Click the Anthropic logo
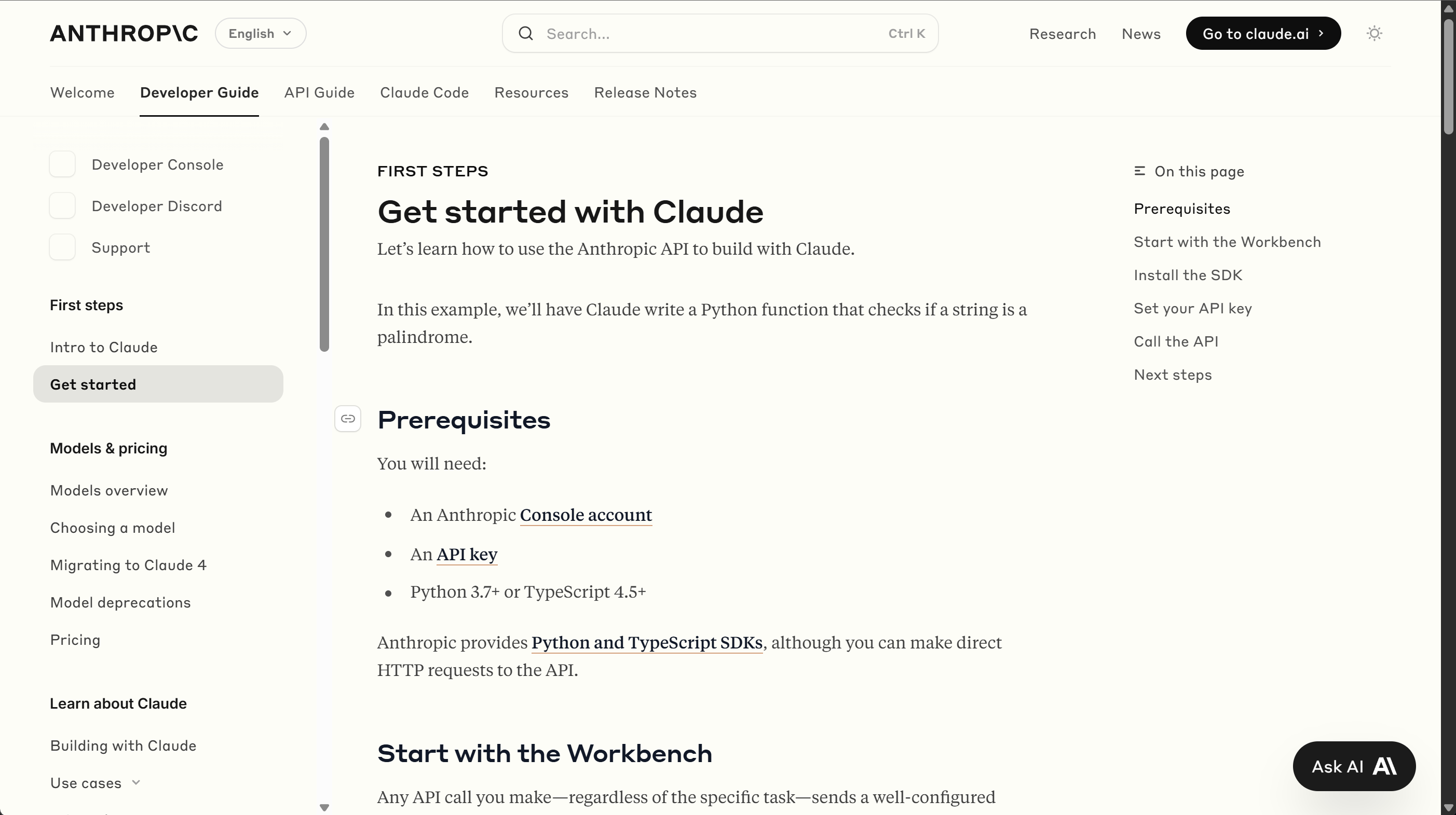Viewport: 1456px width, 815px height. click(124, 33)
